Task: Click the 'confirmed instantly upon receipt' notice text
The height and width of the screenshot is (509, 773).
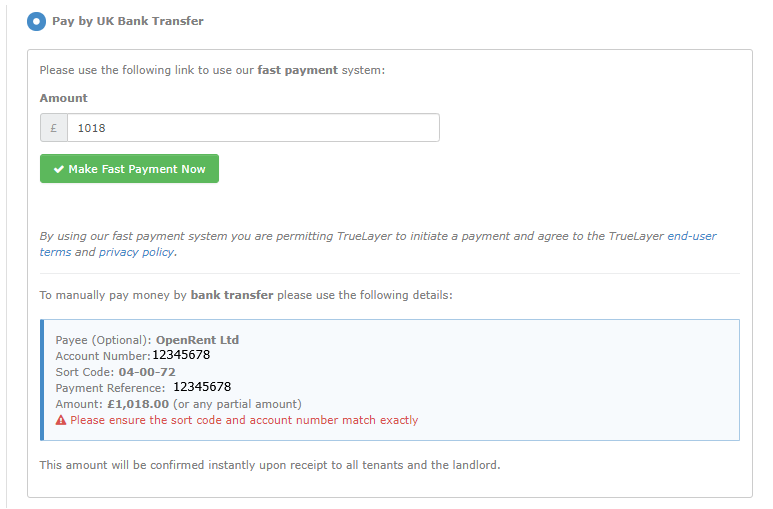Action: 270,465
